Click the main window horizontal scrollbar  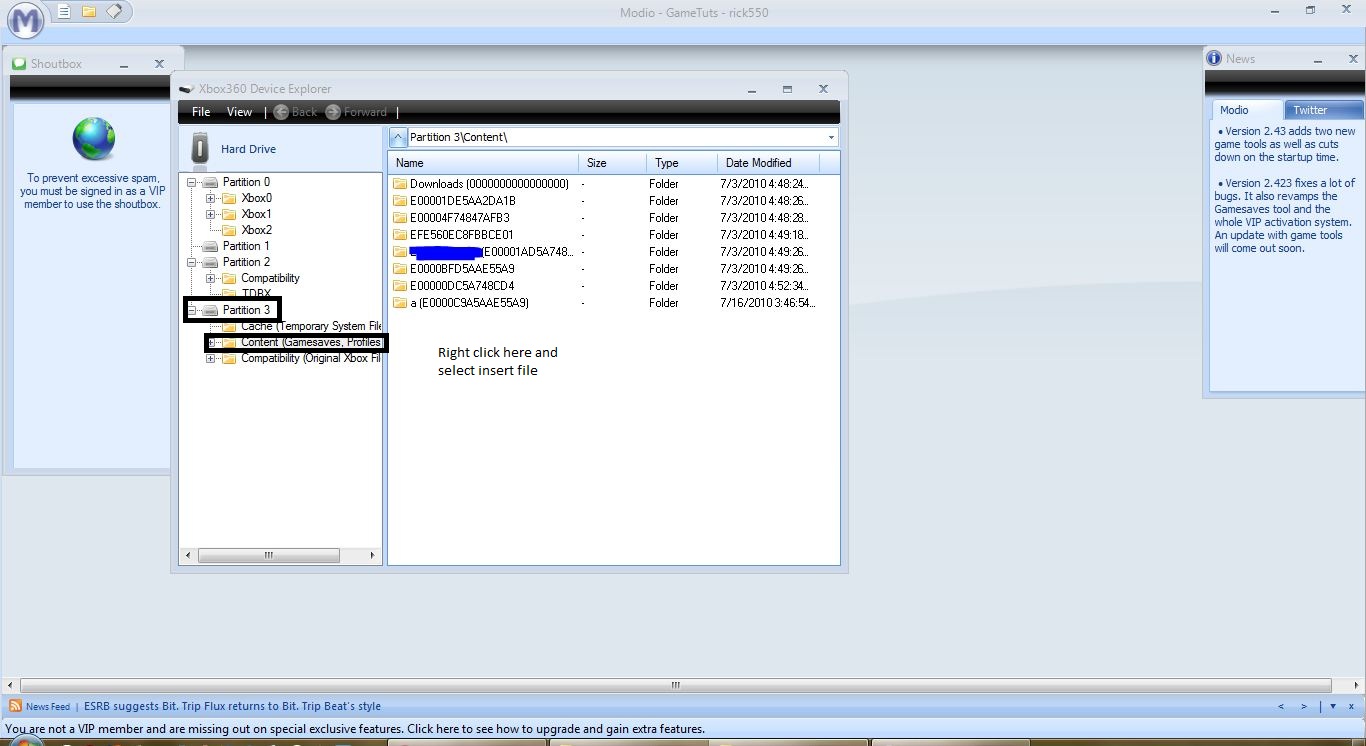coord(675,686)
